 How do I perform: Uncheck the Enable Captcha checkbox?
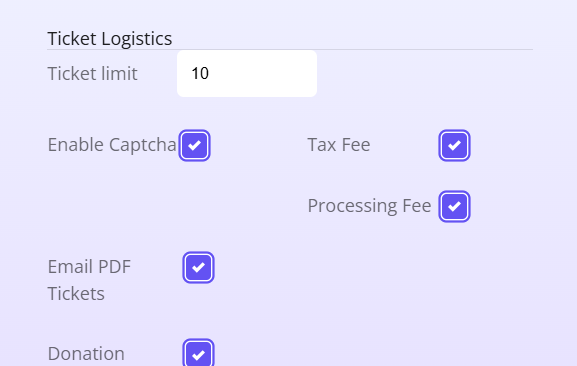(194, 145)
